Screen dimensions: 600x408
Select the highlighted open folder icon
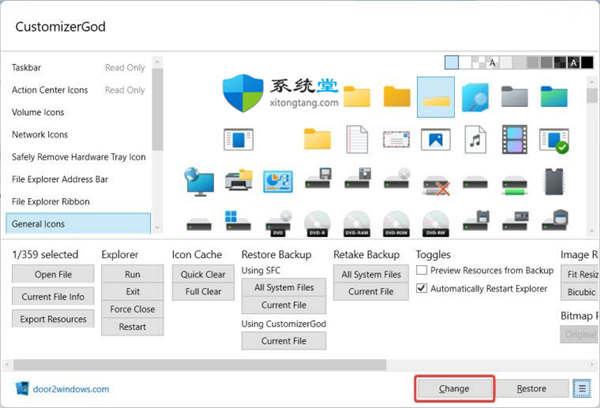435,97
